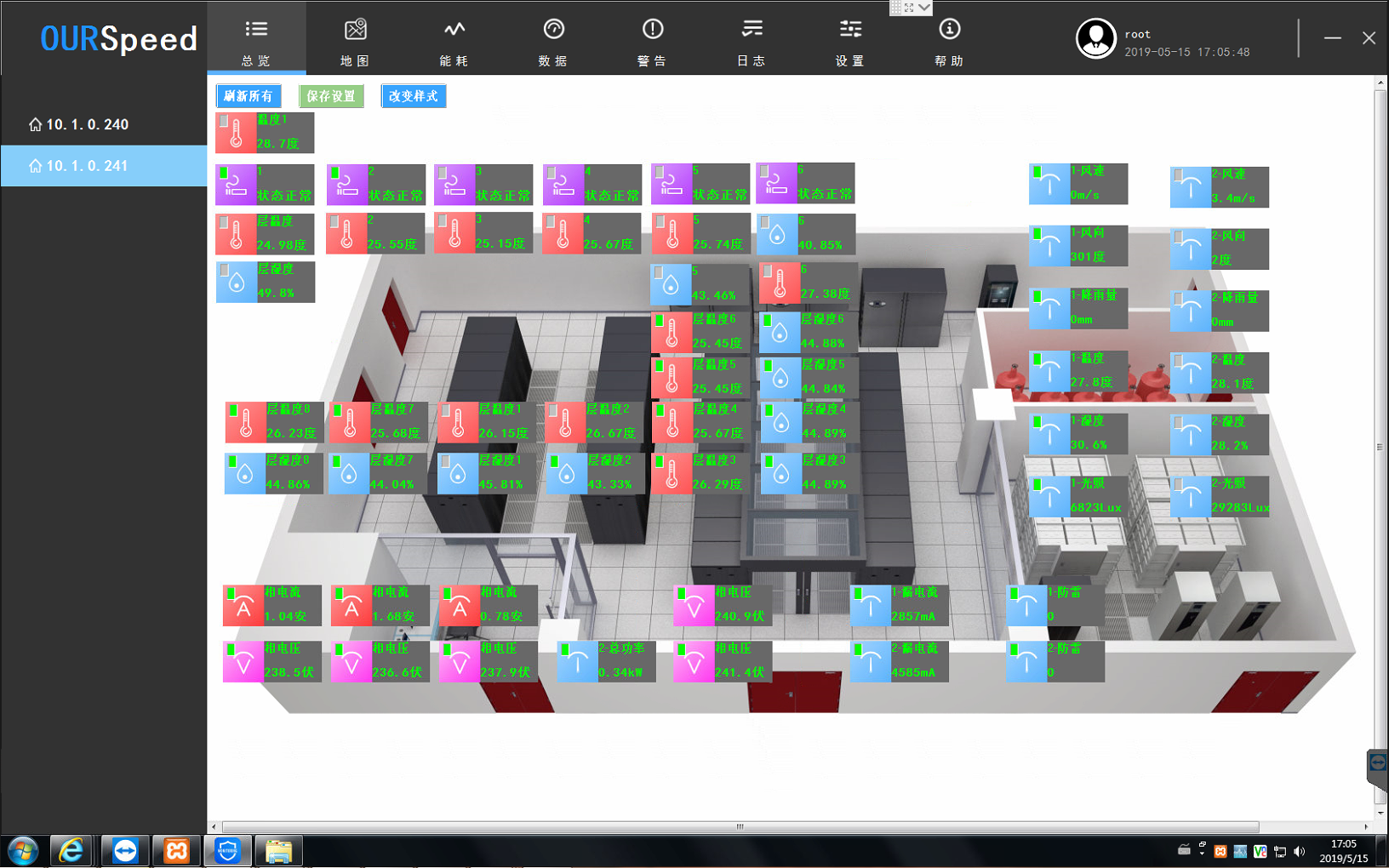
Task: Open the 数据 data gauge icon
Action: [553, 31]
